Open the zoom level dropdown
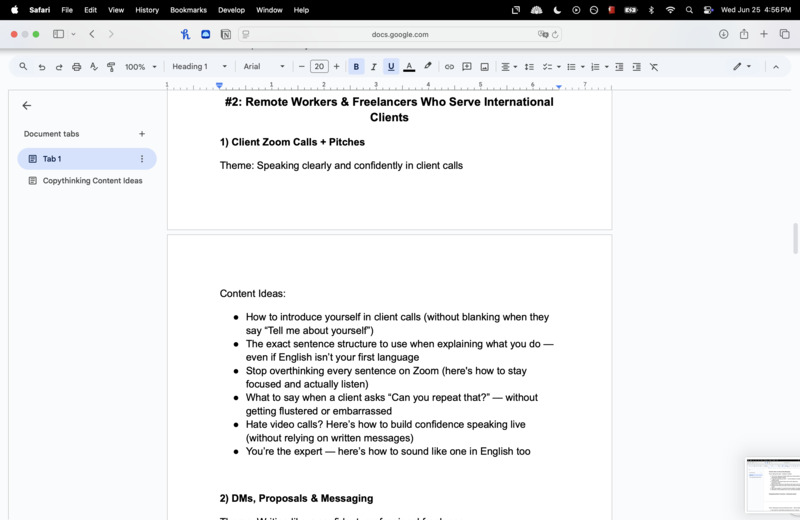The width and height of the screenshot is (800, 520). [141, 67]
